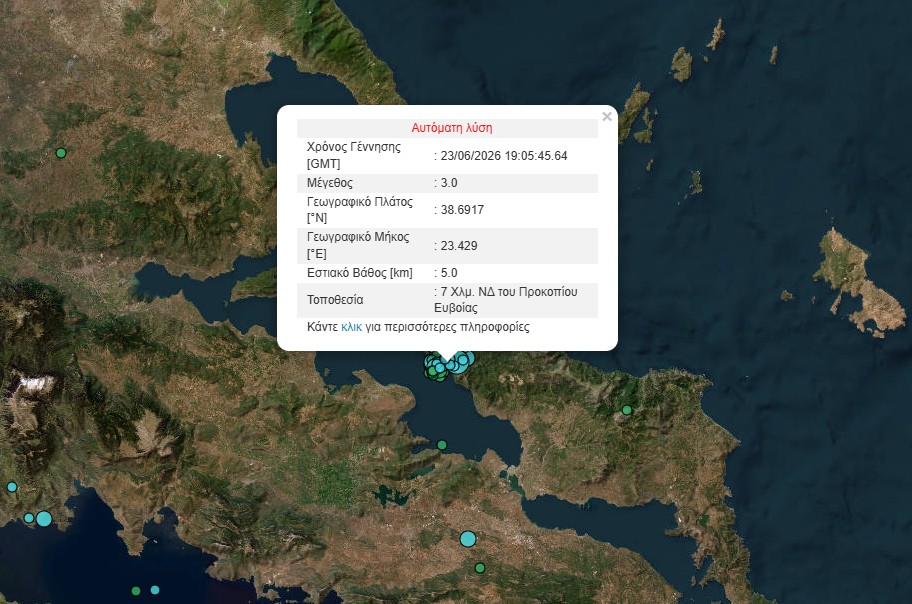Select the 'Αυτόματη λύση' header text
This screenshot has height=604, width=912.
tap(452, 128)
